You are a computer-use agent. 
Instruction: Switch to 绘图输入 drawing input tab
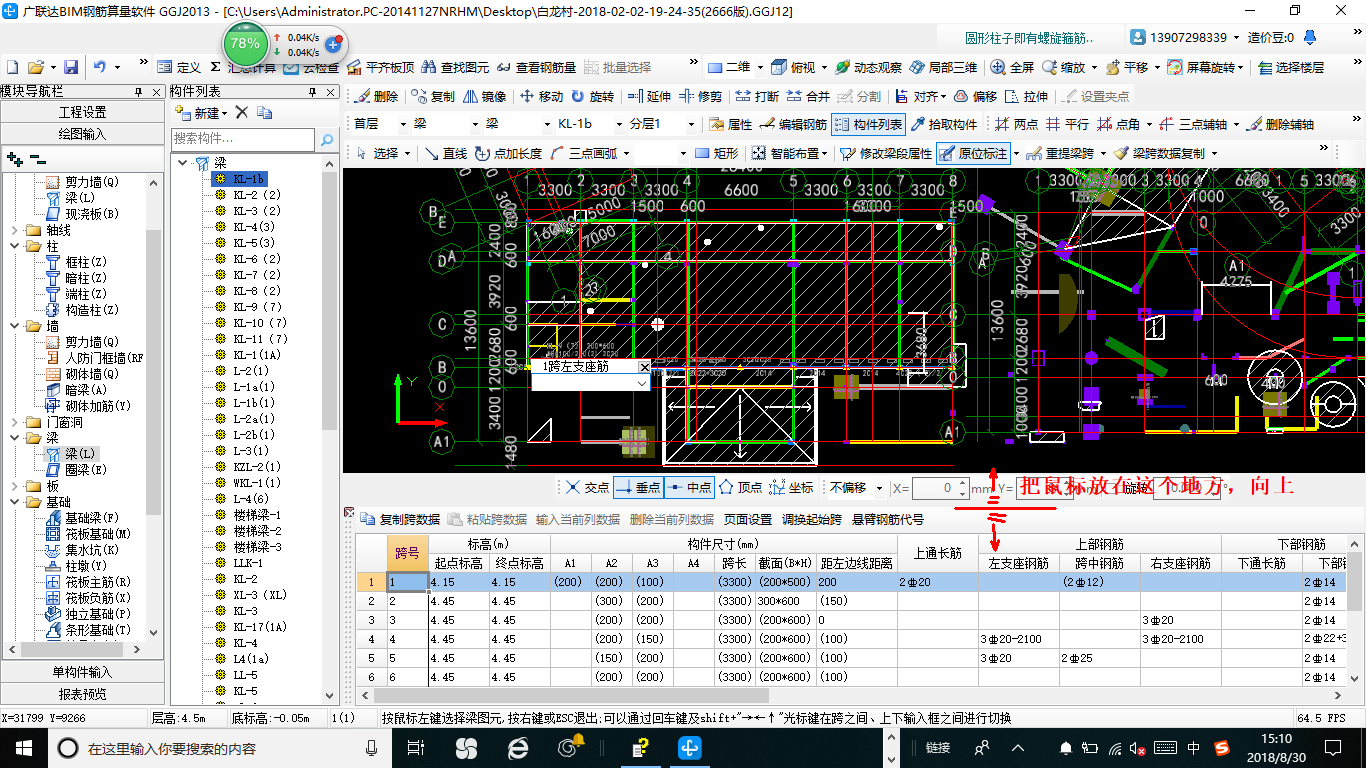point(82,133)
